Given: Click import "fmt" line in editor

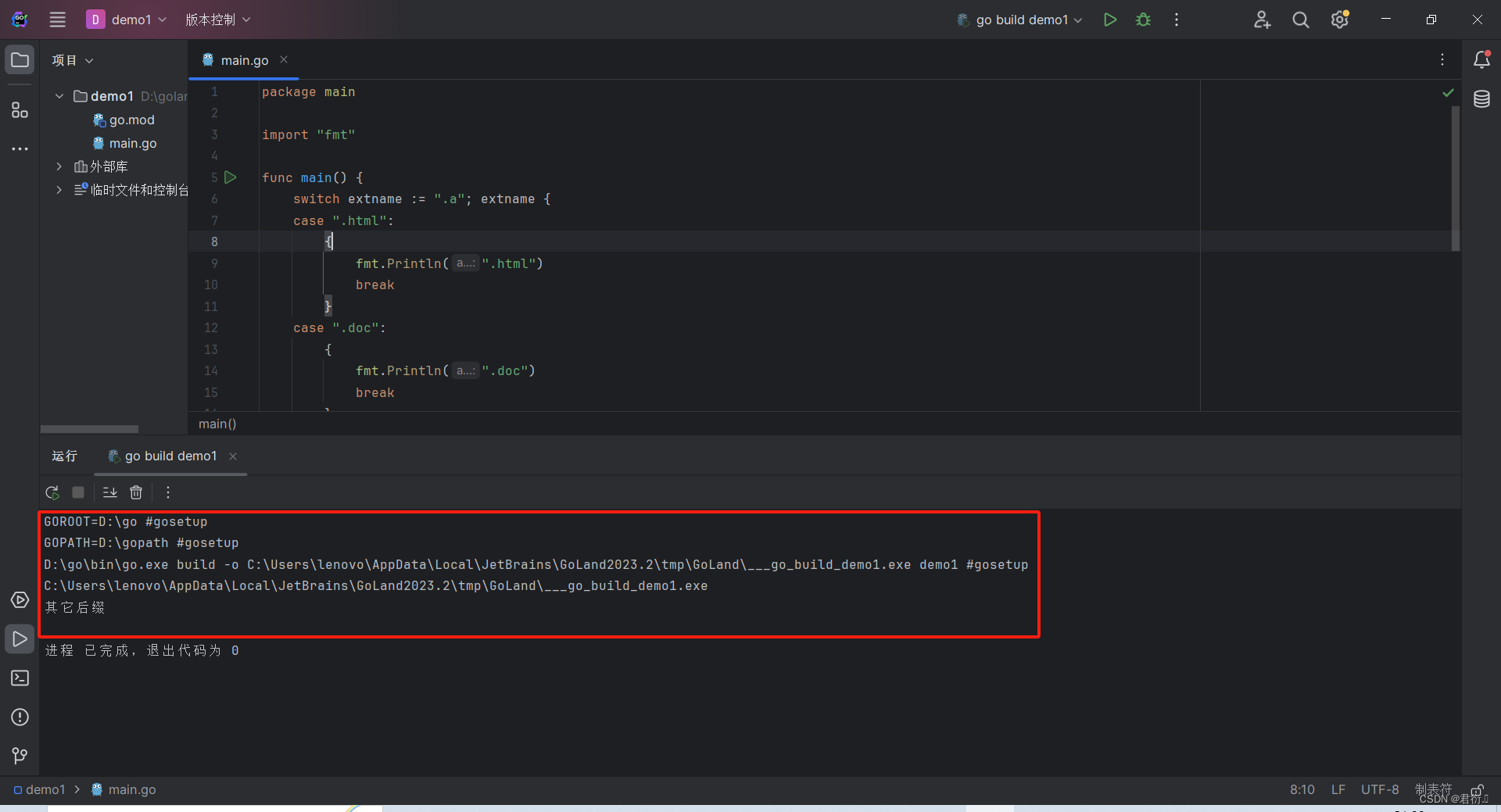Looking at the screenshot, I should click(309, 135).
